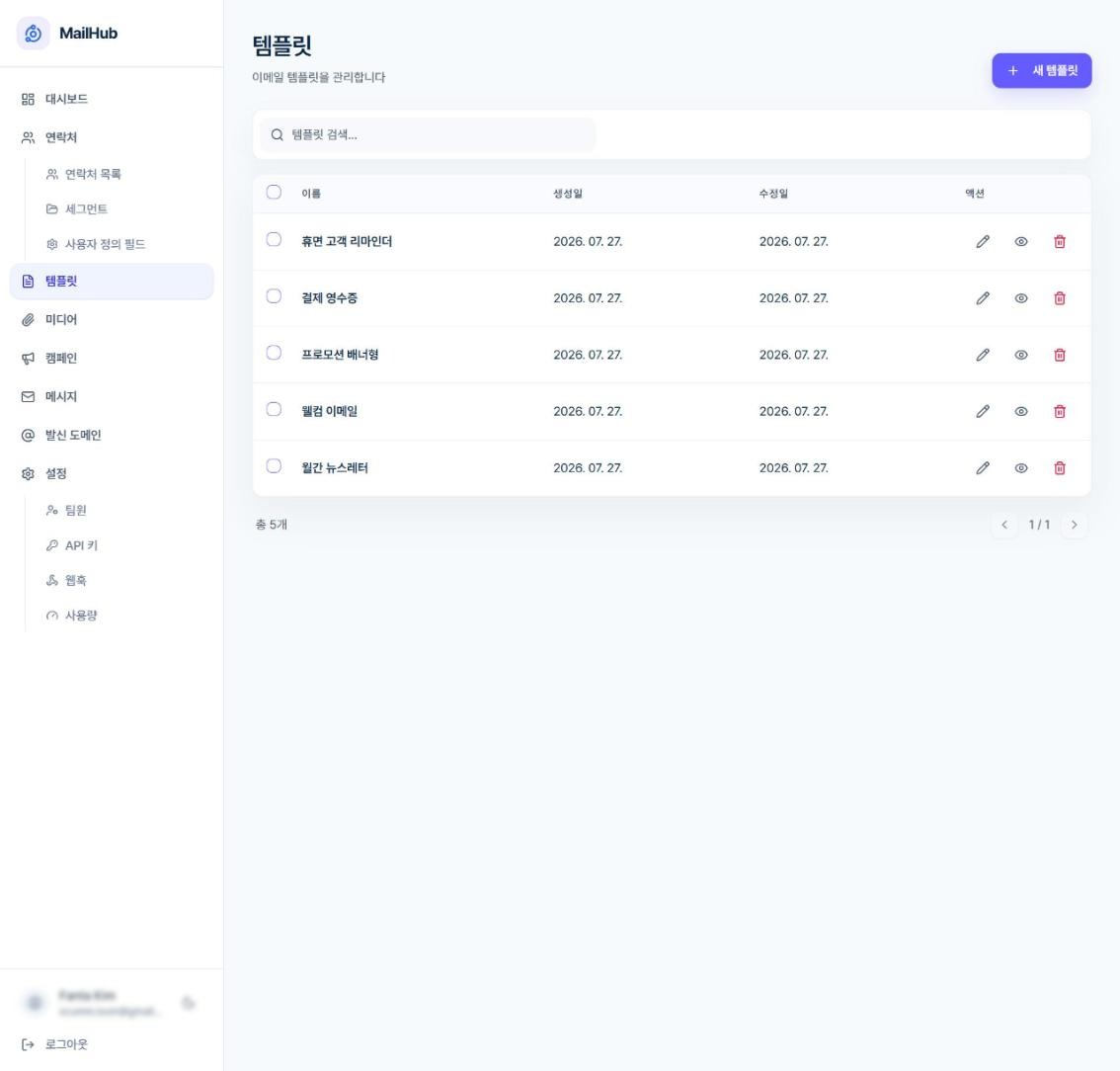Select the 월간 뉴스레터 row checkbox
Screen dimensions: 1120x1071
(274, 465)
